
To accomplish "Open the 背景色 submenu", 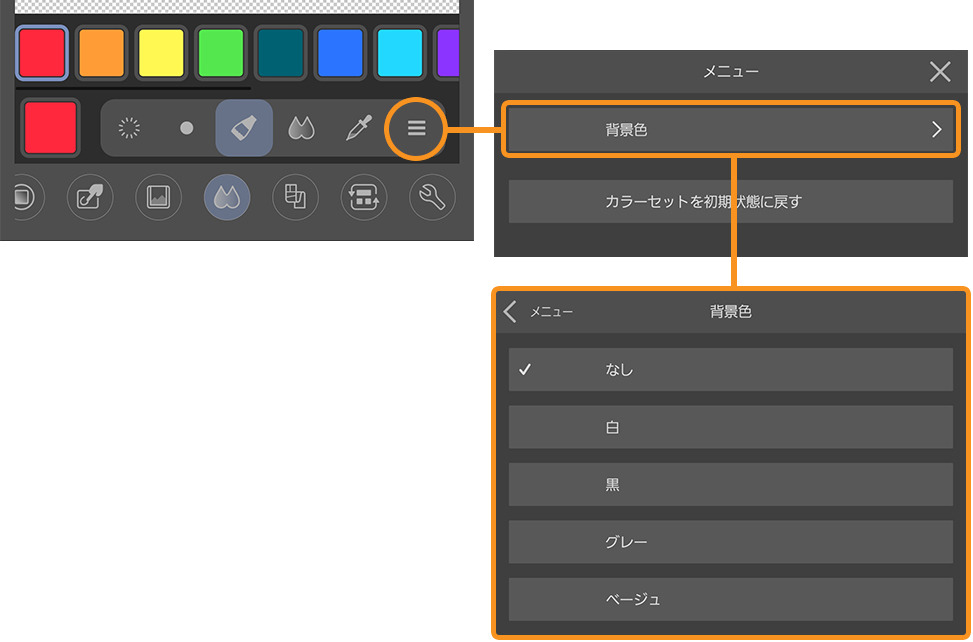I will click(730, 130).
